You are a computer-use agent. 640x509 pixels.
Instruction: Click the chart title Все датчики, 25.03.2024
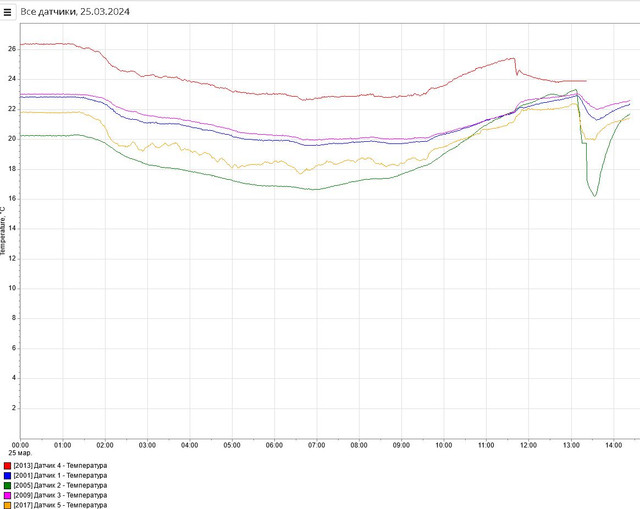pos(75,12)
